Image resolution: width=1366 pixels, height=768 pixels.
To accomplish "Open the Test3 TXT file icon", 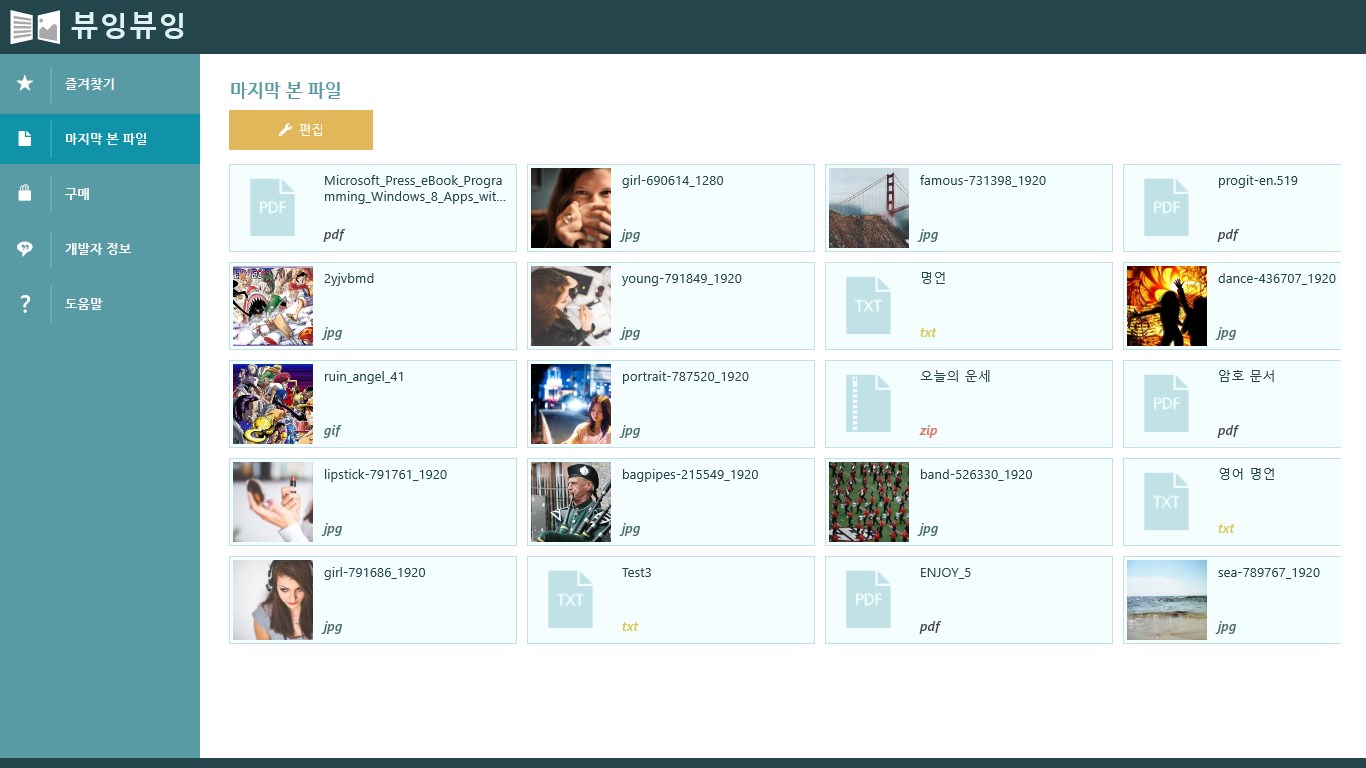I will [x=570, y=599].
